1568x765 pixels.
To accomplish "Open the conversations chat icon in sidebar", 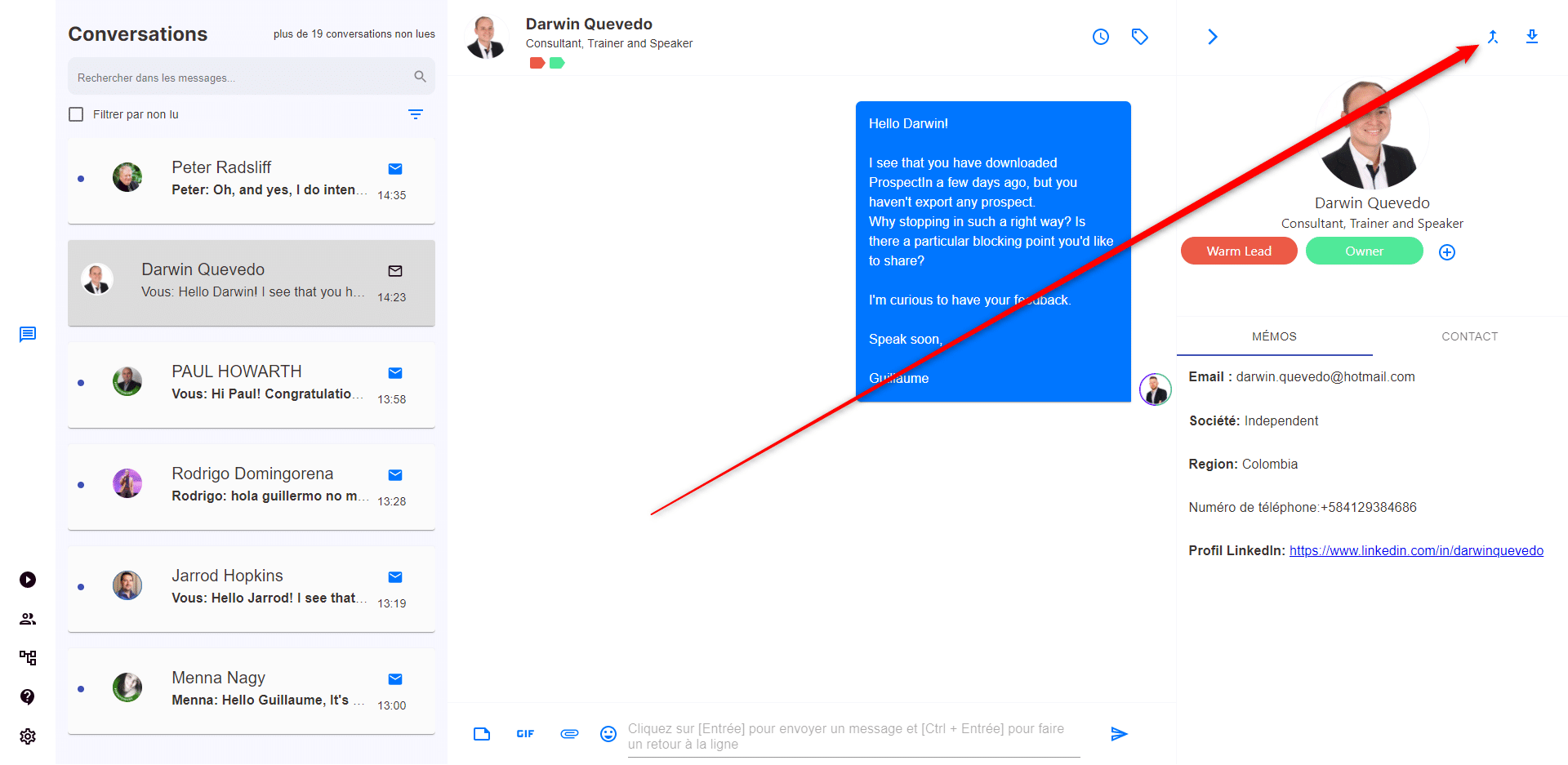I will [28, 335].
